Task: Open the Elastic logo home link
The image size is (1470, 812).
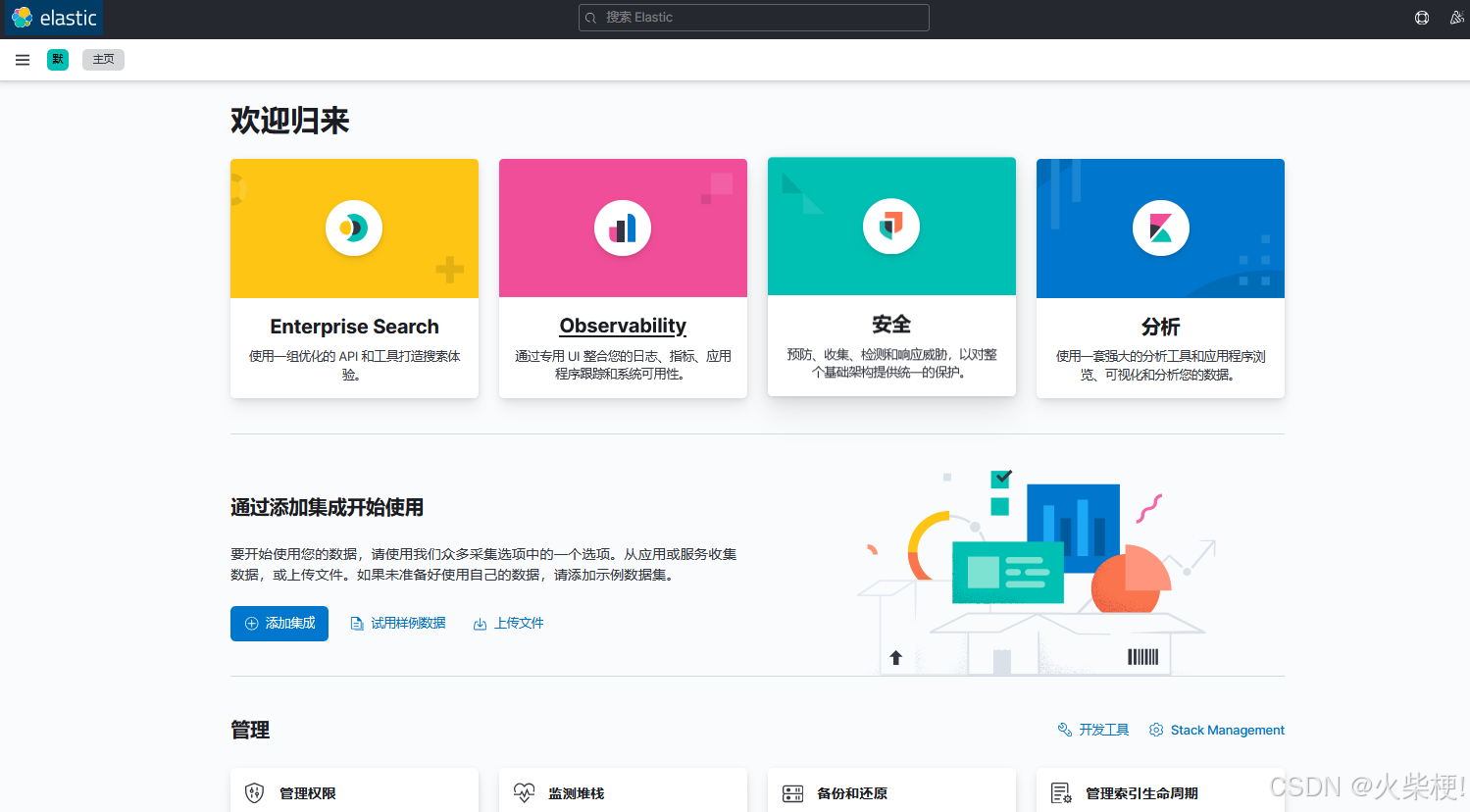Action: pyautogui.click(x=54, y=18)
